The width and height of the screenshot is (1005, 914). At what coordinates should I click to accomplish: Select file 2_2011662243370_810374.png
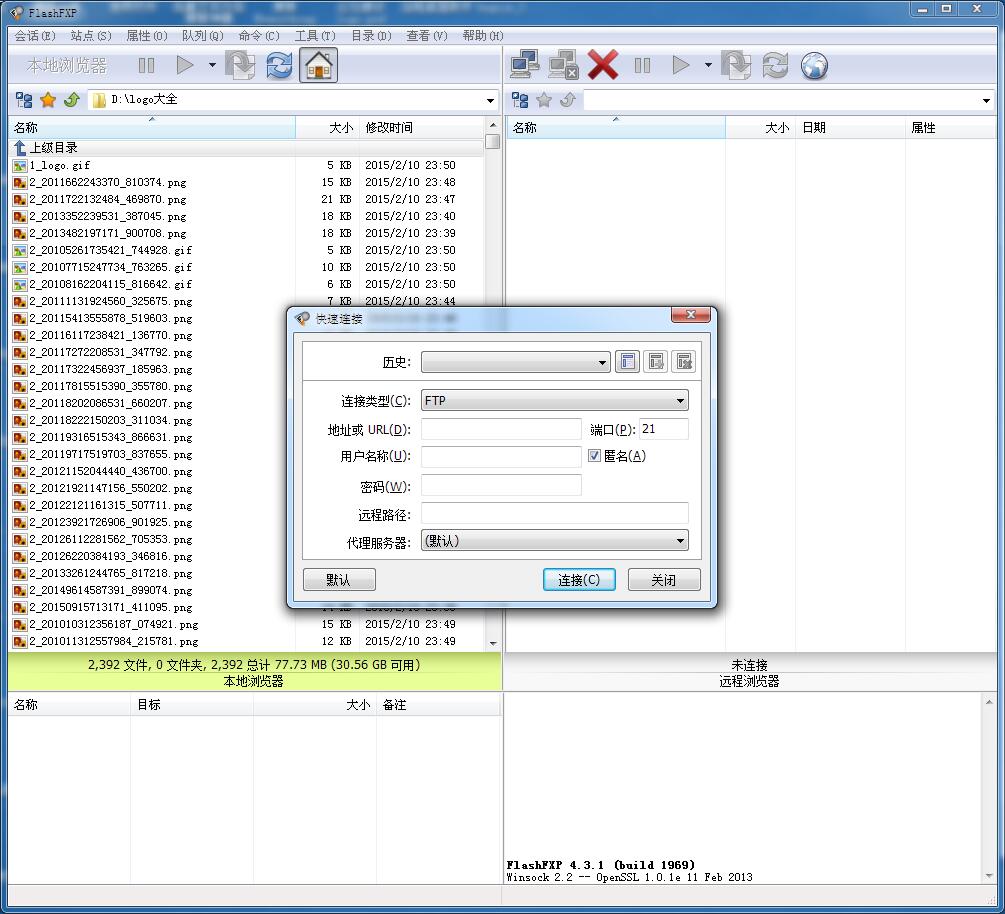[108, 183]
